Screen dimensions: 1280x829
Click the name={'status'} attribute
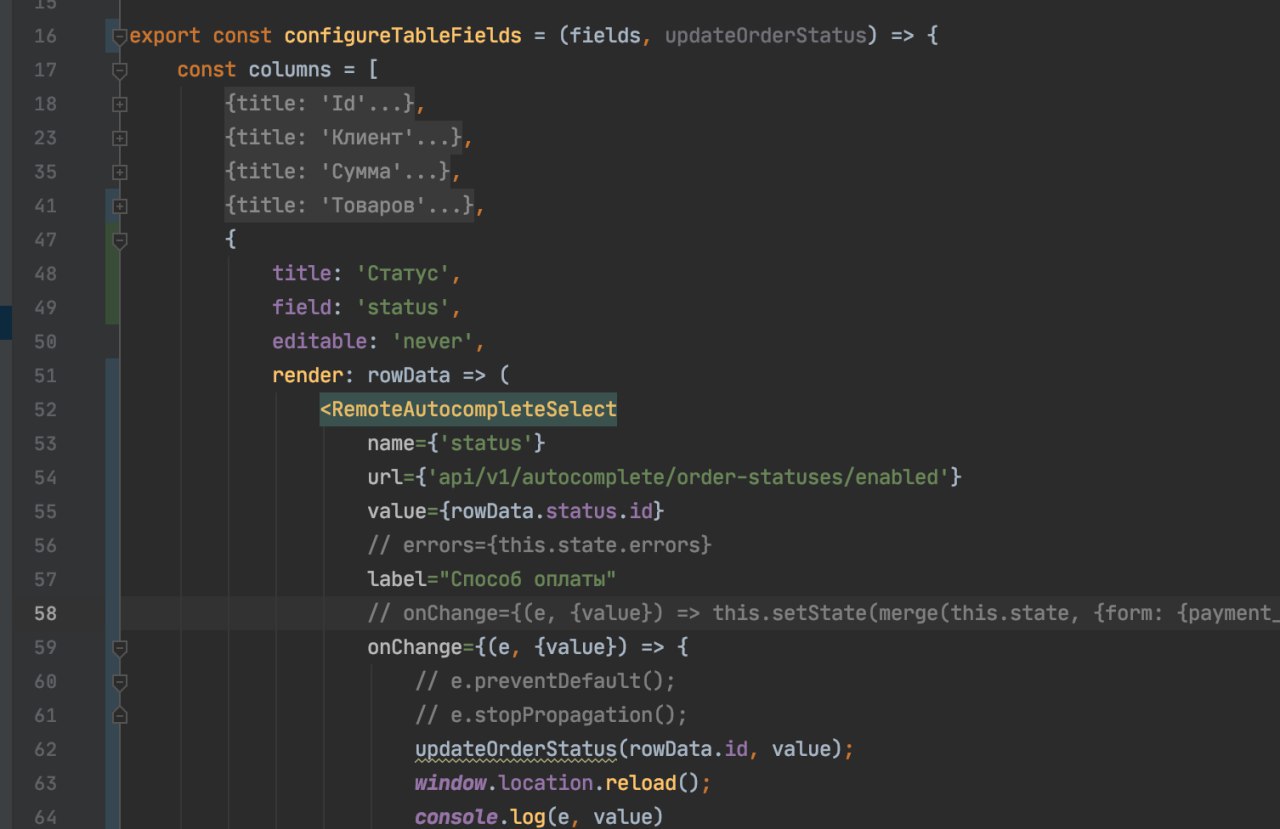456,444
